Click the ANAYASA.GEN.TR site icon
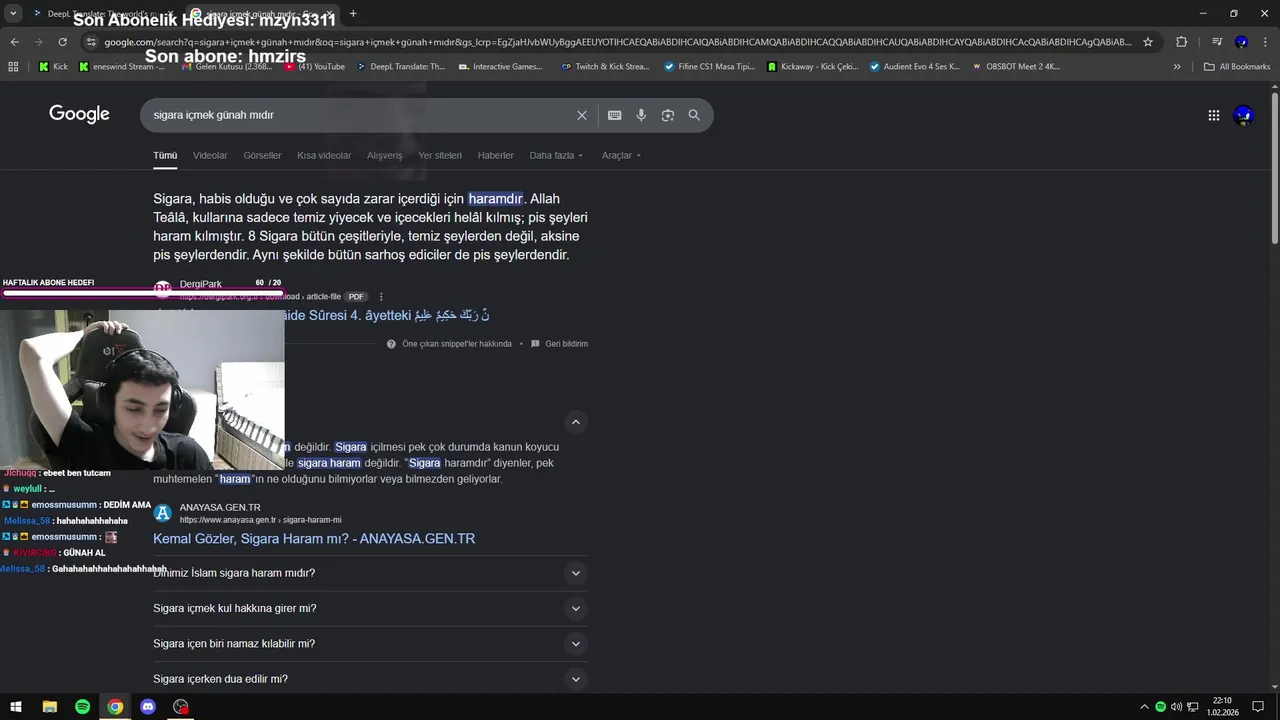The image size is (1280, 720). (x=162, y=513)
